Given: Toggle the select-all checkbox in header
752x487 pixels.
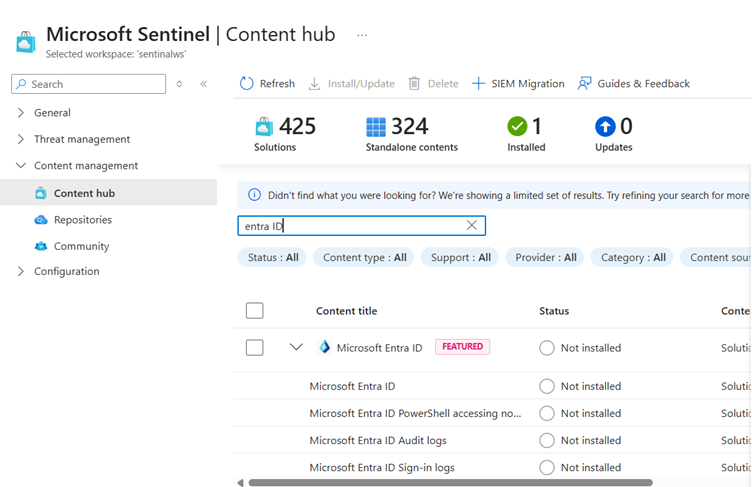Looking at the screenshot, I should [x=255, y=311].
